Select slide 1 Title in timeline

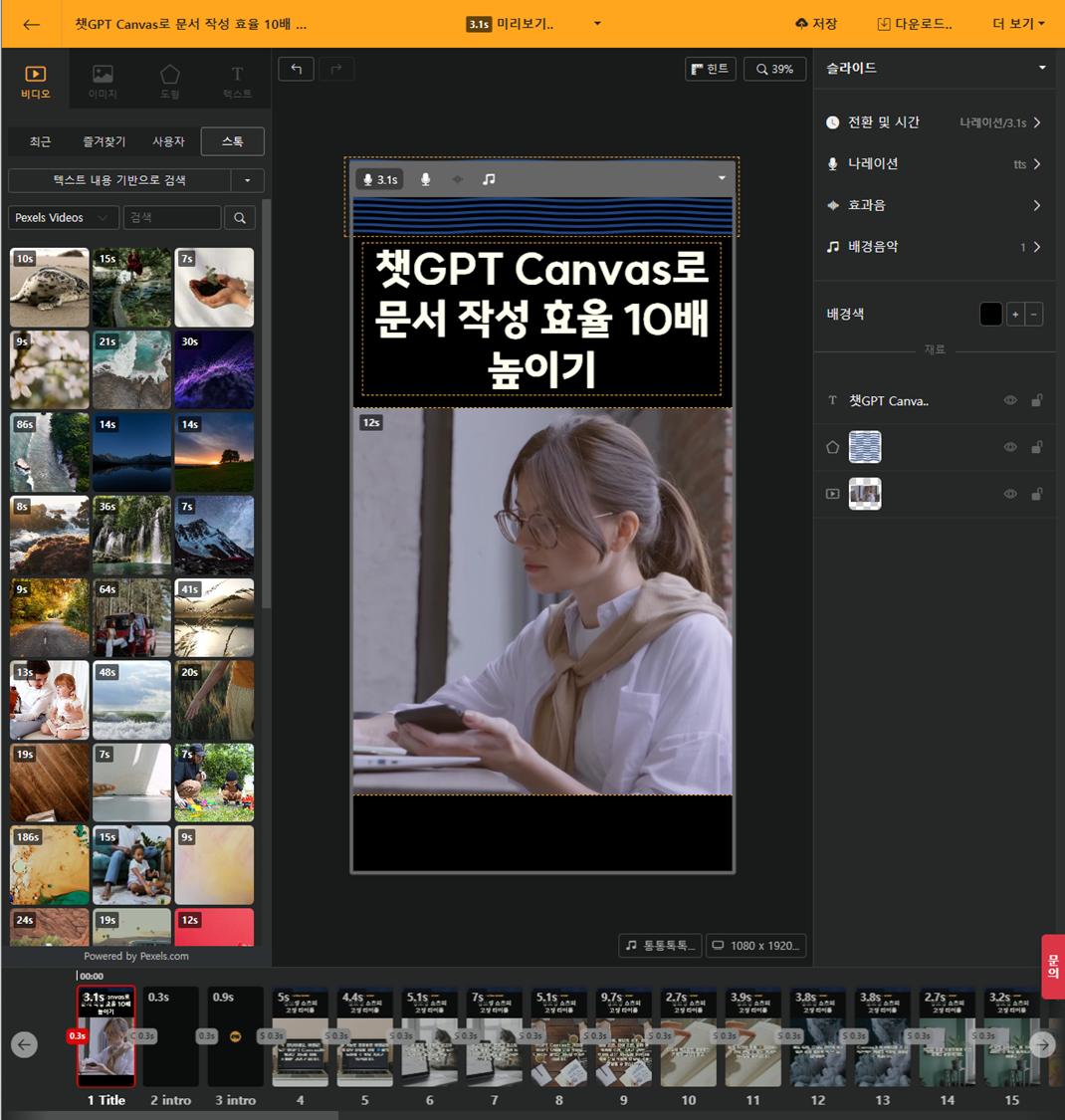point(106,1037)
